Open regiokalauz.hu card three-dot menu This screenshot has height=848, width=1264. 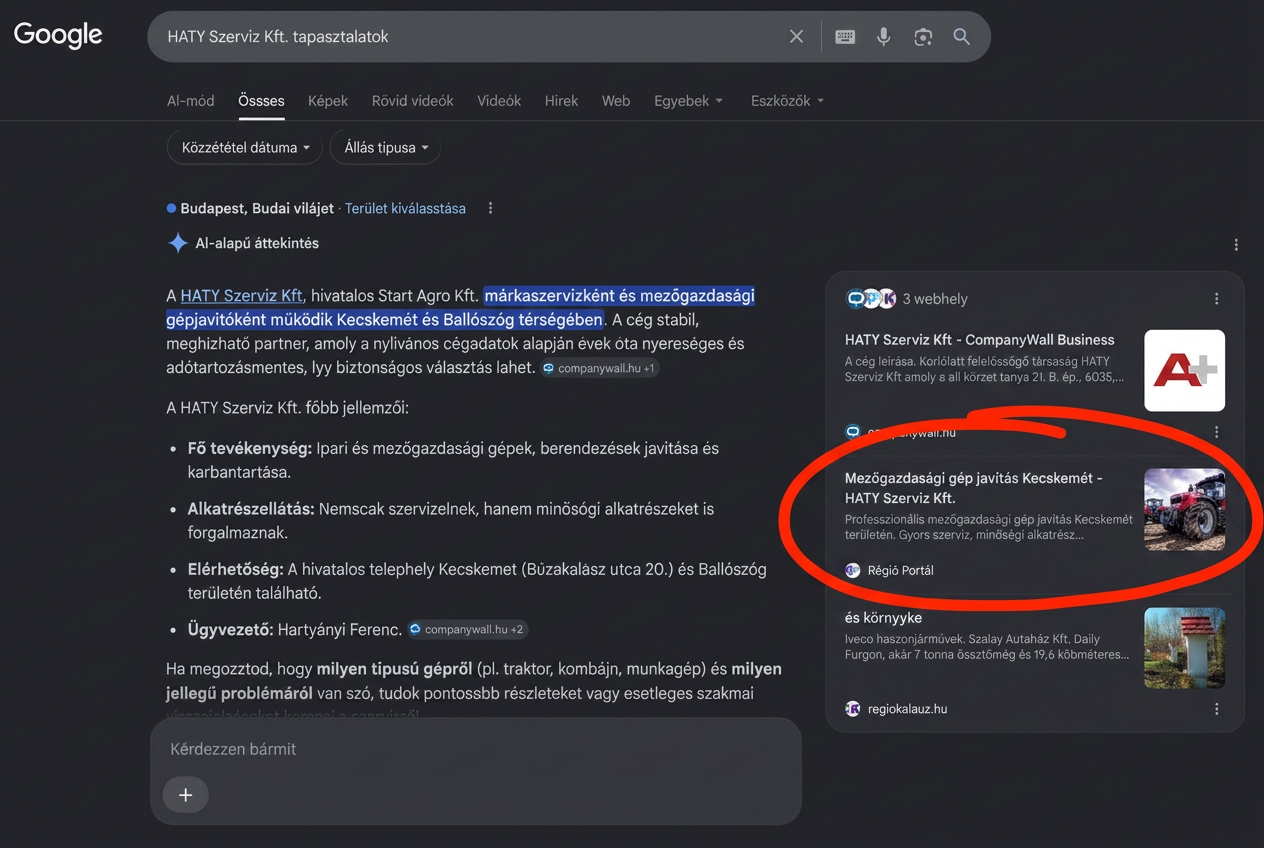[x=1216, y=709]
